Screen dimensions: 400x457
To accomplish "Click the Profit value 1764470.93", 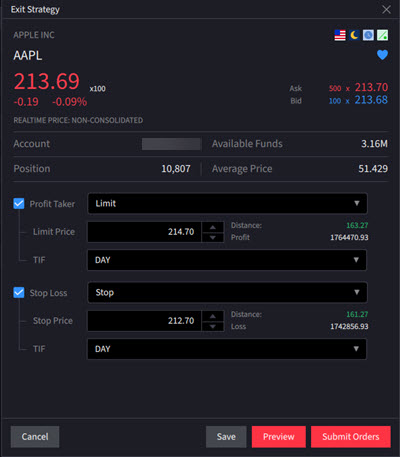I will 349,237.
